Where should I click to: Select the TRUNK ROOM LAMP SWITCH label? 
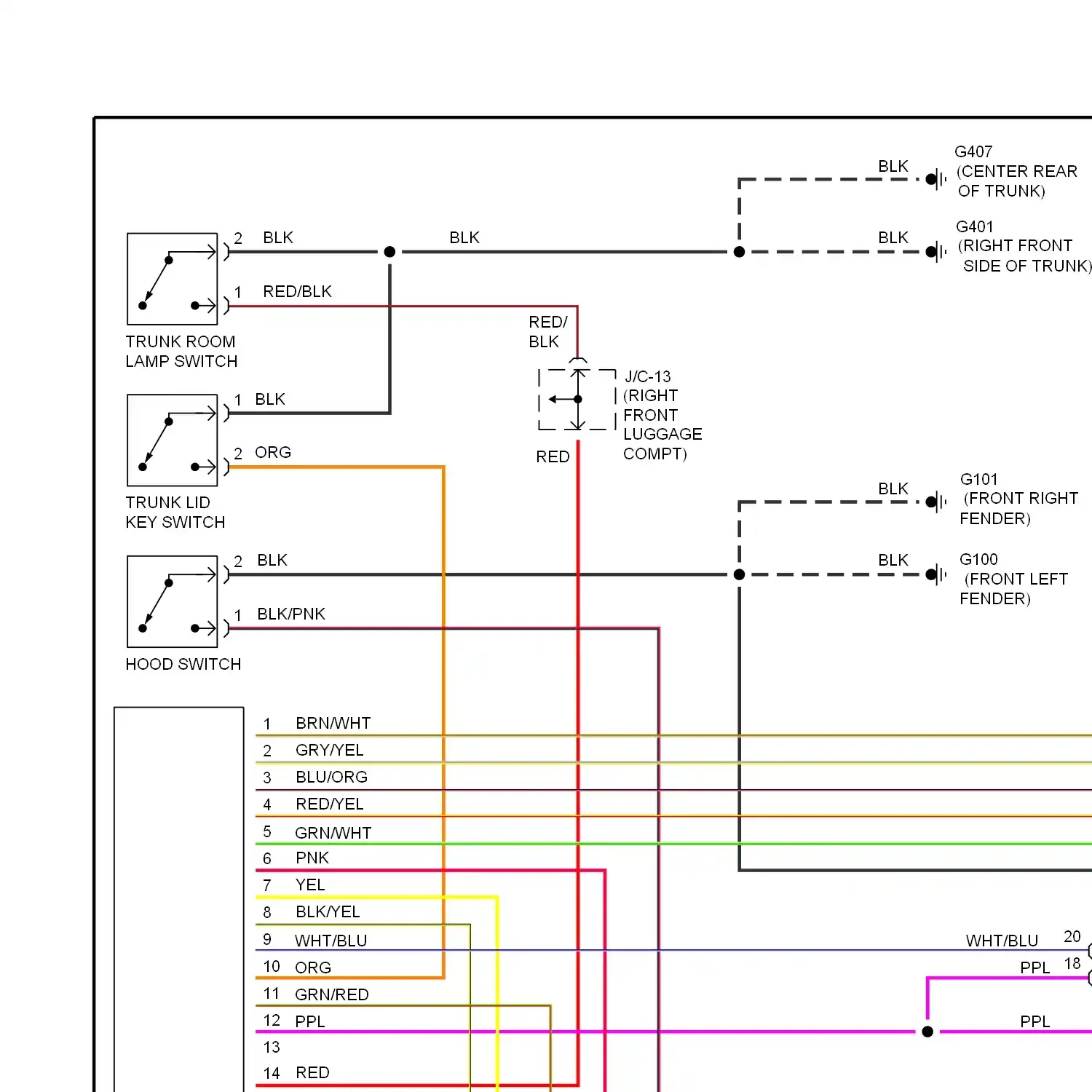181,352
